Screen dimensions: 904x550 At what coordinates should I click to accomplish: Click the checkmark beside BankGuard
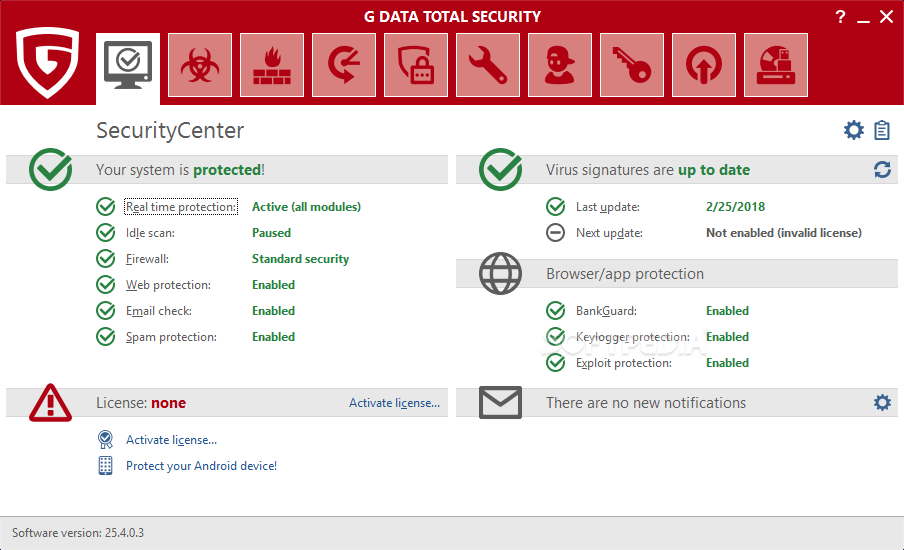(x=555, y=310)
